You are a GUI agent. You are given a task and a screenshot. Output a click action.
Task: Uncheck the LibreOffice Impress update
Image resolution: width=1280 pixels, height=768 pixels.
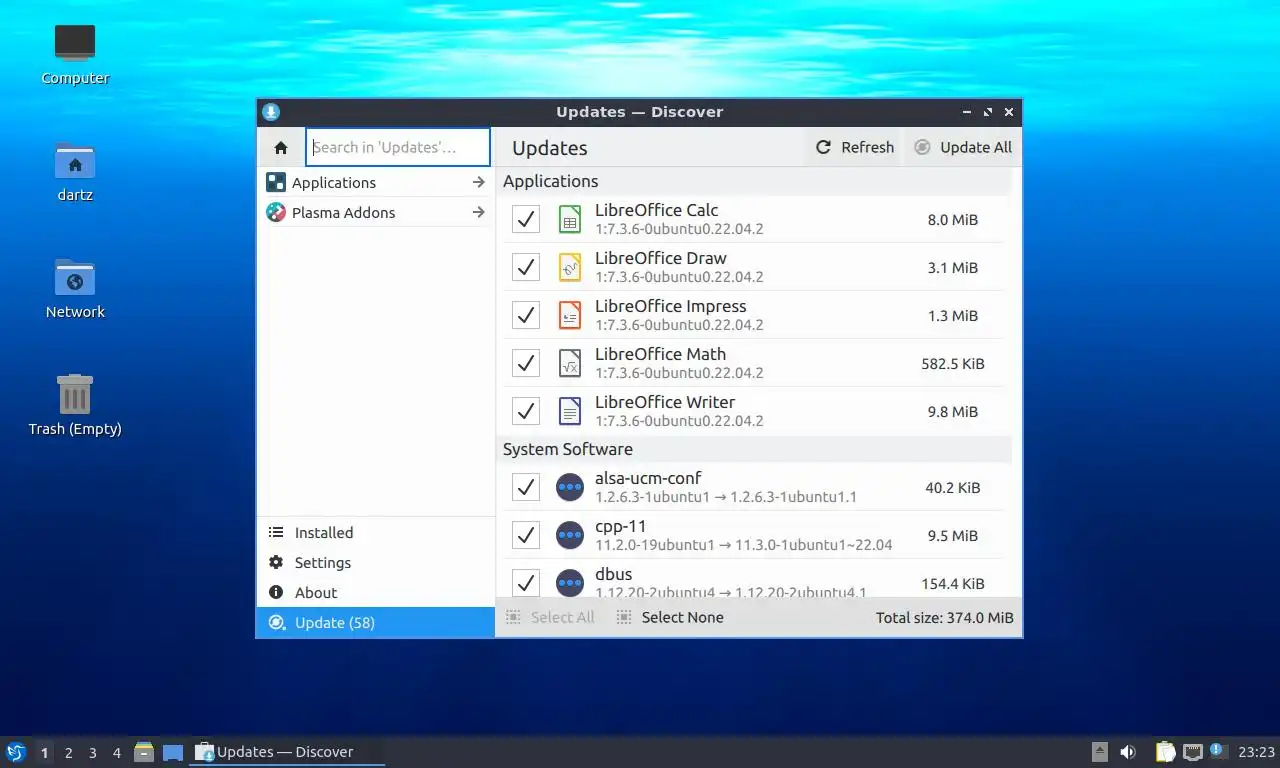[x=526, y=315]
